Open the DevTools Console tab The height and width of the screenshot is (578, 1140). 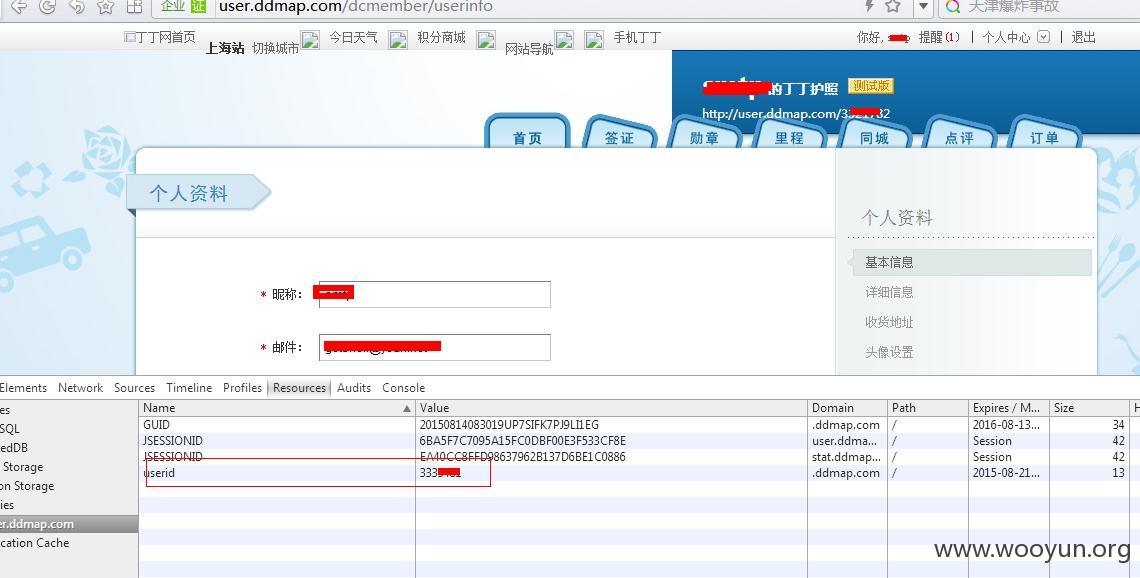pyautogui.click(x=404, y=388)
